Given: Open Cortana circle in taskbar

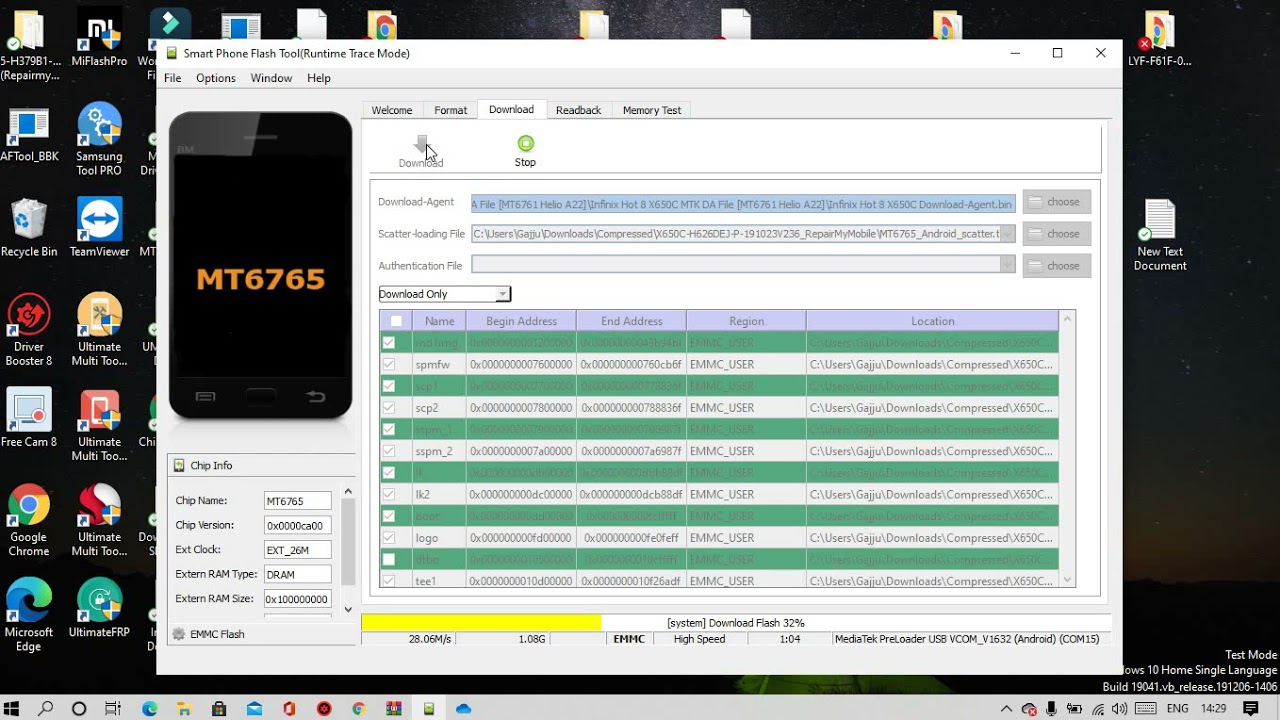Looking at the screenshot, I should 79,708.
